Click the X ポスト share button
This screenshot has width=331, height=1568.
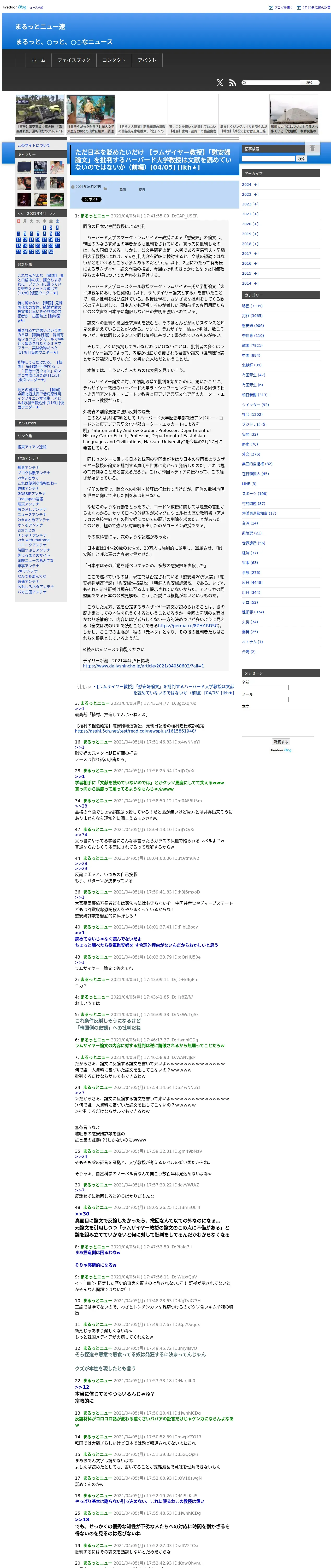pyautogui.click(x=91, y=199)
